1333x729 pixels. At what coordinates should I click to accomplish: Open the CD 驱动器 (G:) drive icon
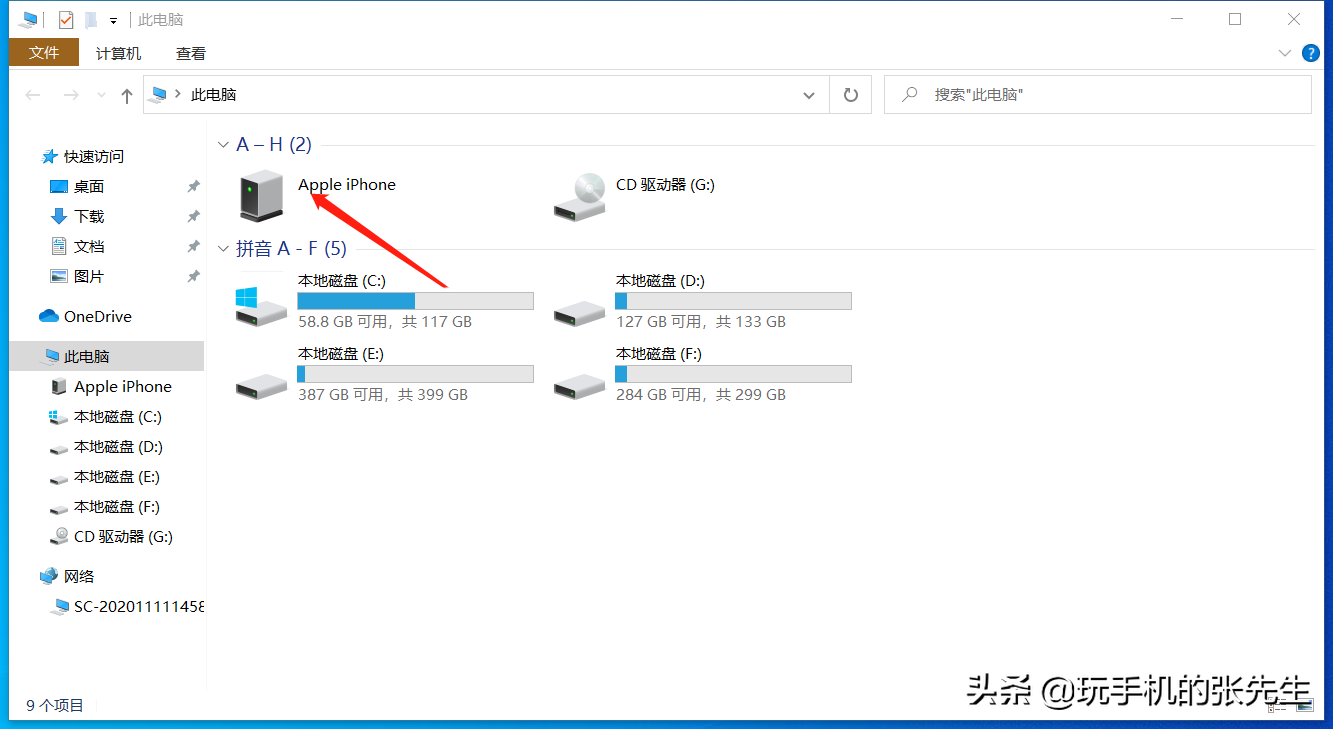tap(578, 195)
